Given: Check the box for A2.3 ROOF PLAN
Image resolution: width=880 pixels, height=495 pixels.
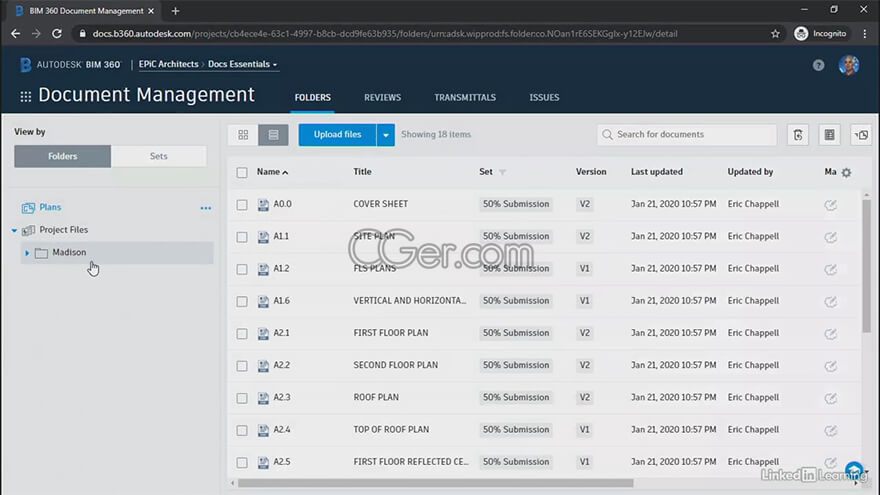Looking at the screenshot, I should pyautogui.click(x=242, y=398).
